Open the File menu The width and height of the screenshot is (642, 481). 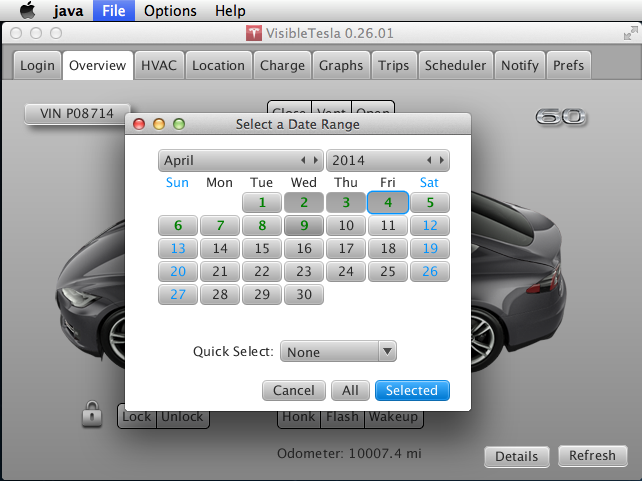tap(114, 10)
